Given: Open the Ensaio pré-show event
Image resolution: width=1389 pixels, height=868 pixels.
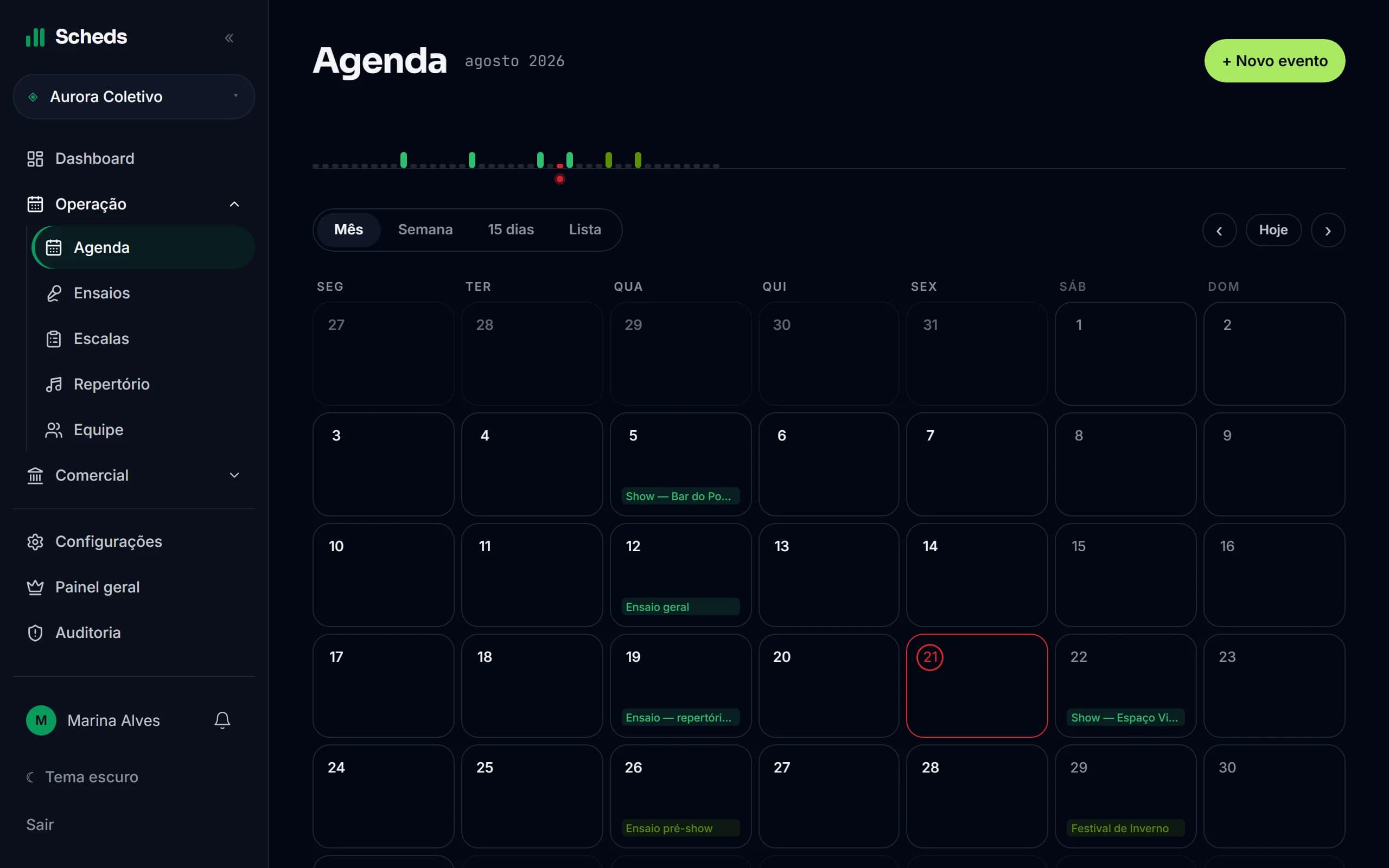Looking at the screenshot, I should point(680,828).
